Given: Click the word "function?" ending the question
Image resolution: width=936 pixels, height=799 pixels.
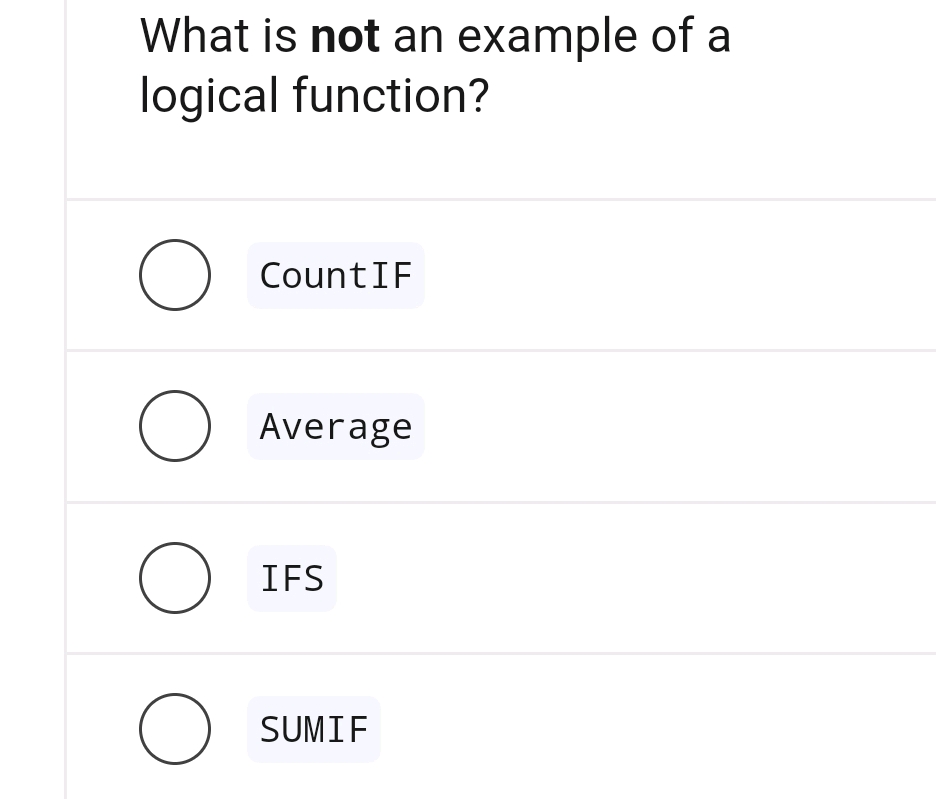Looking at the screenshot, I should (x=391, y=96).
